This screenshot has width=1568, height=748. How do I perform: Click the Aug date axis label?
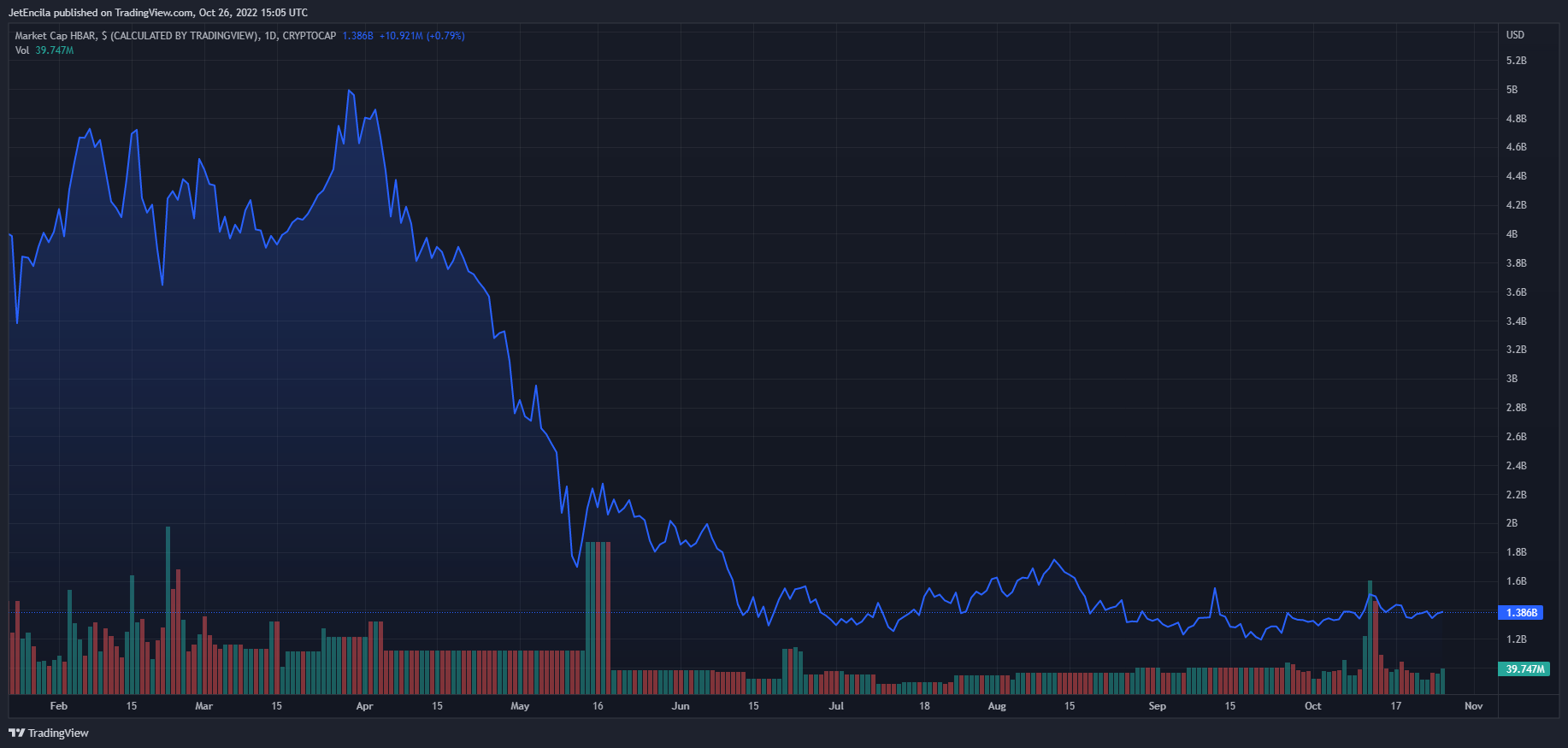coord(997,706)
